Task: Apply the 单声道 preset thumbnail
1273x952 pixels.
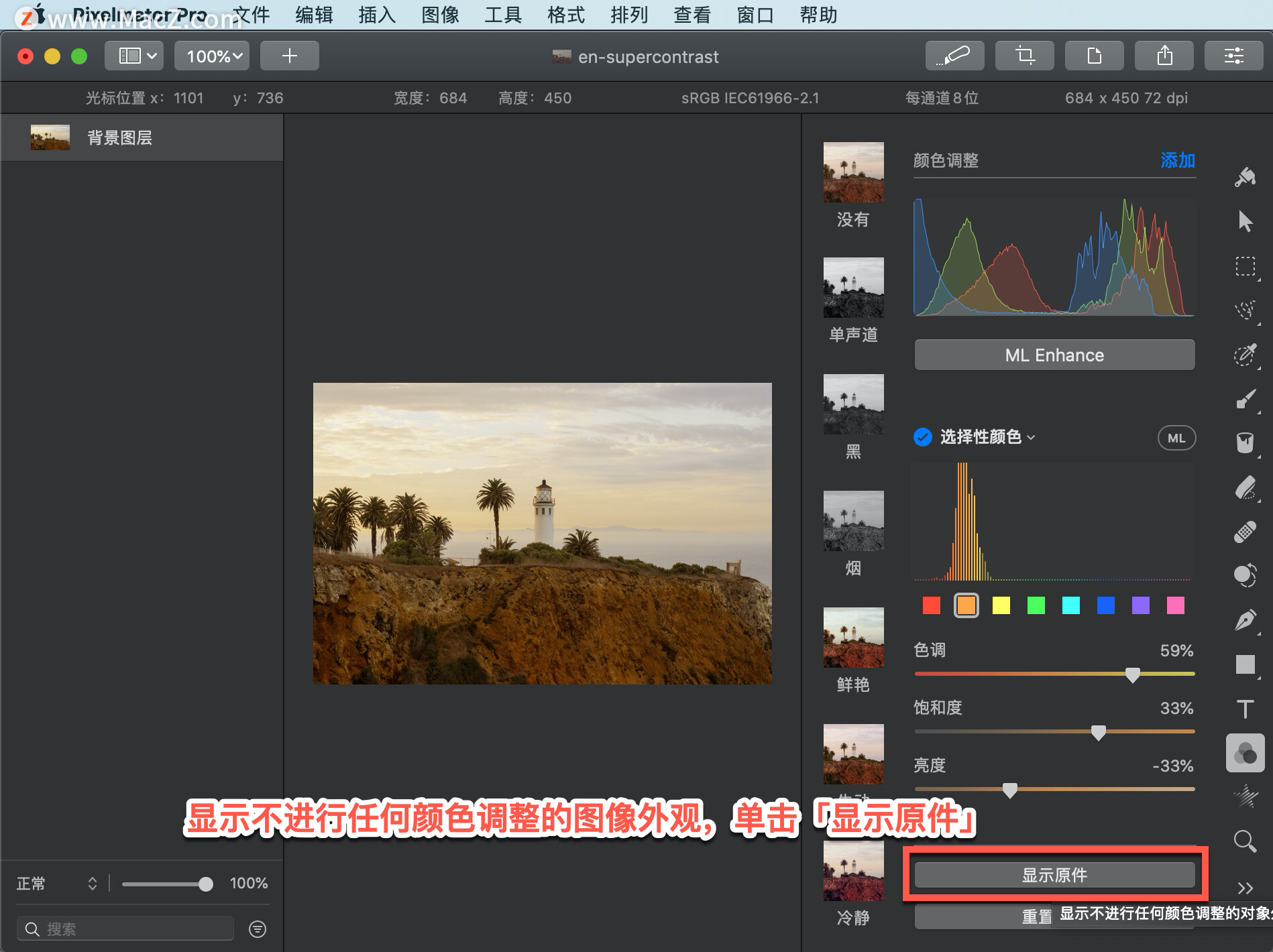Action: click(x=853, y=288)
